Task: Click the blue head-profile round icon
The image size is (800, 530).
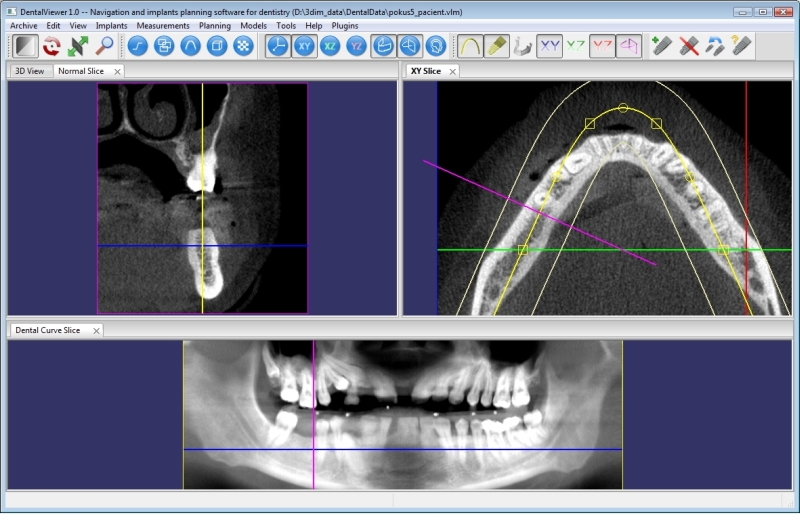Action: [436, 46]
